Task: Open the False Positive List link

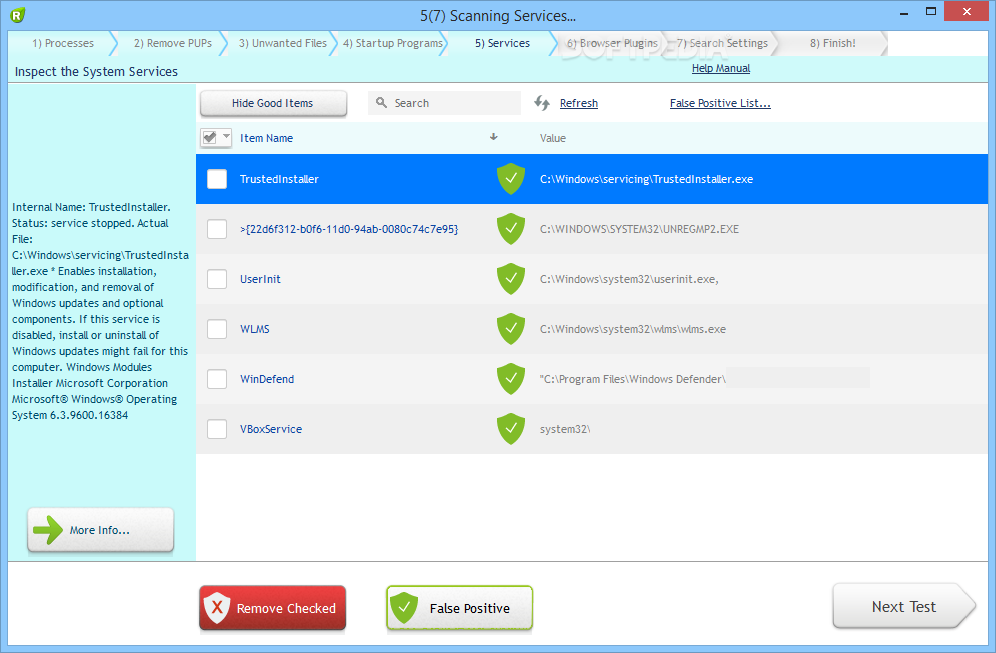Action: coord(720,103)
